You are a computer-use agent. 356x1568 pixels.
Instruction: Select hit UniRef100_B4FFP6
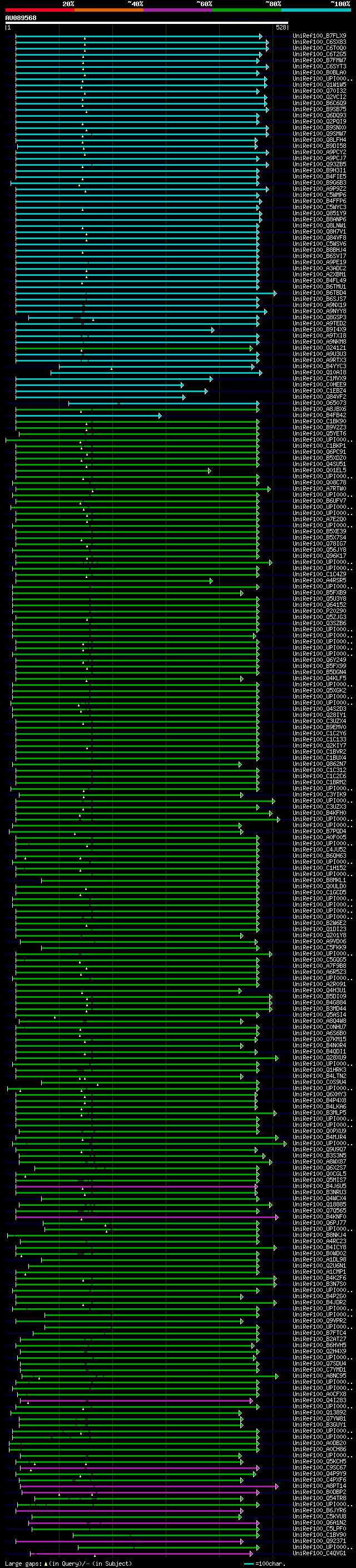(x=319, y=201)
